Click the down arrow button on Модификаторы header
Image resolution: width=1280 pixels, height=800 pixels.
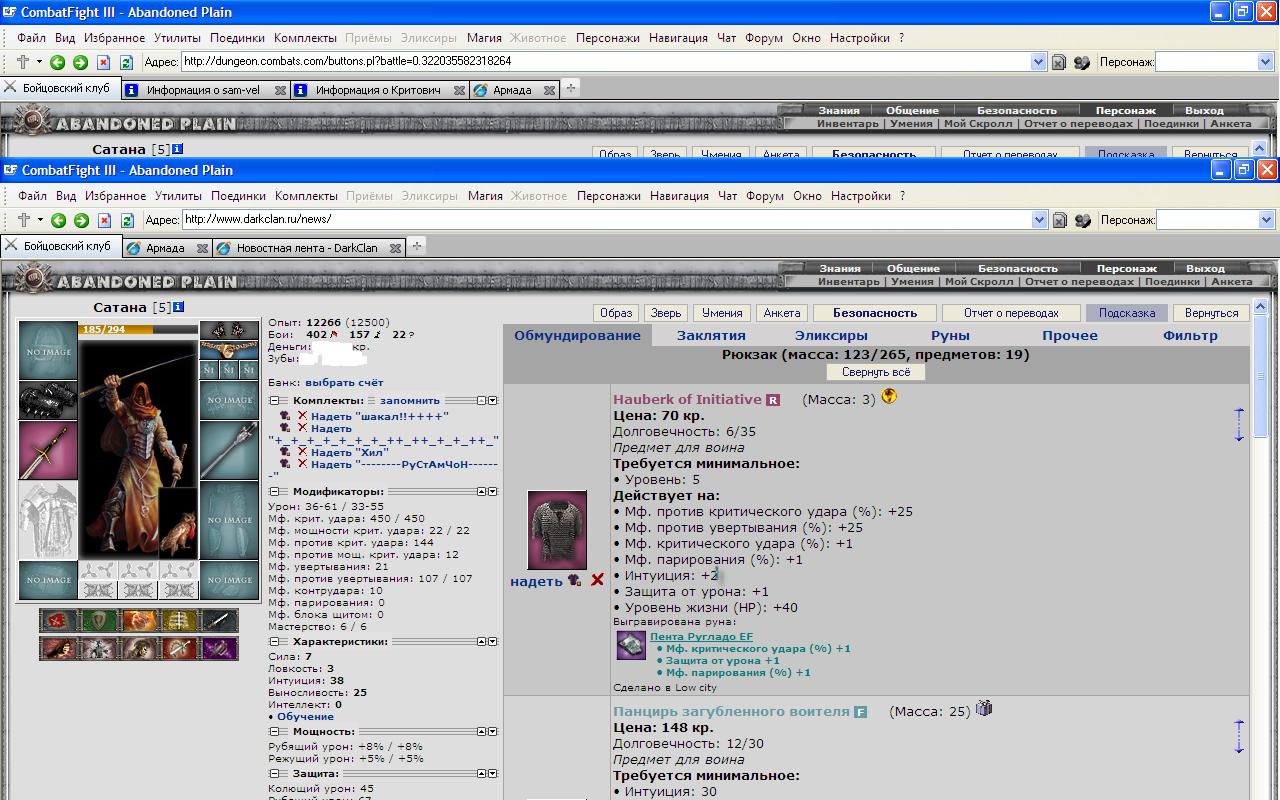coord(492,492)
